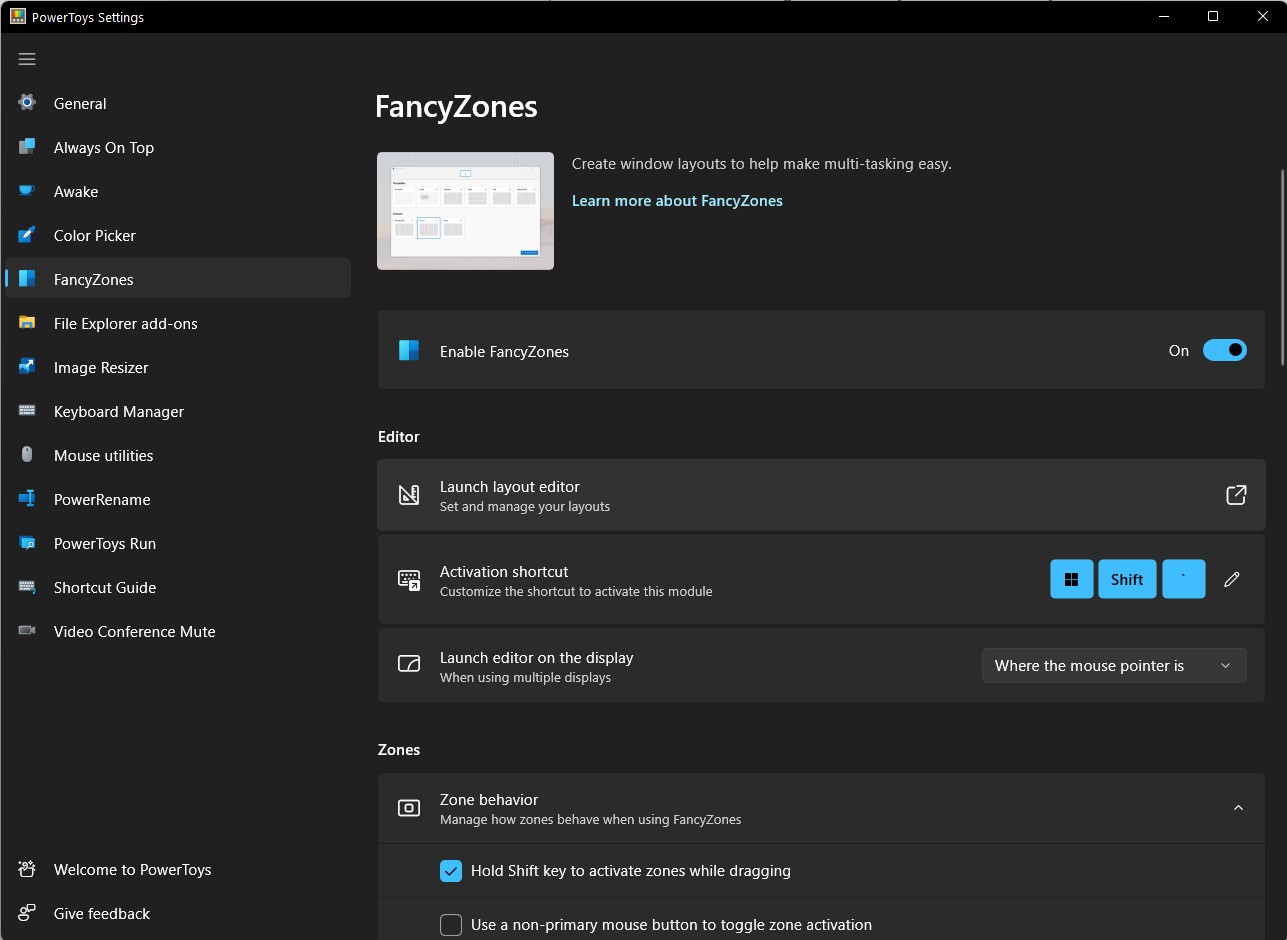Open layout editor via external-link icon
Viewport: 1287px width, 940px height.
point(1236,495)
